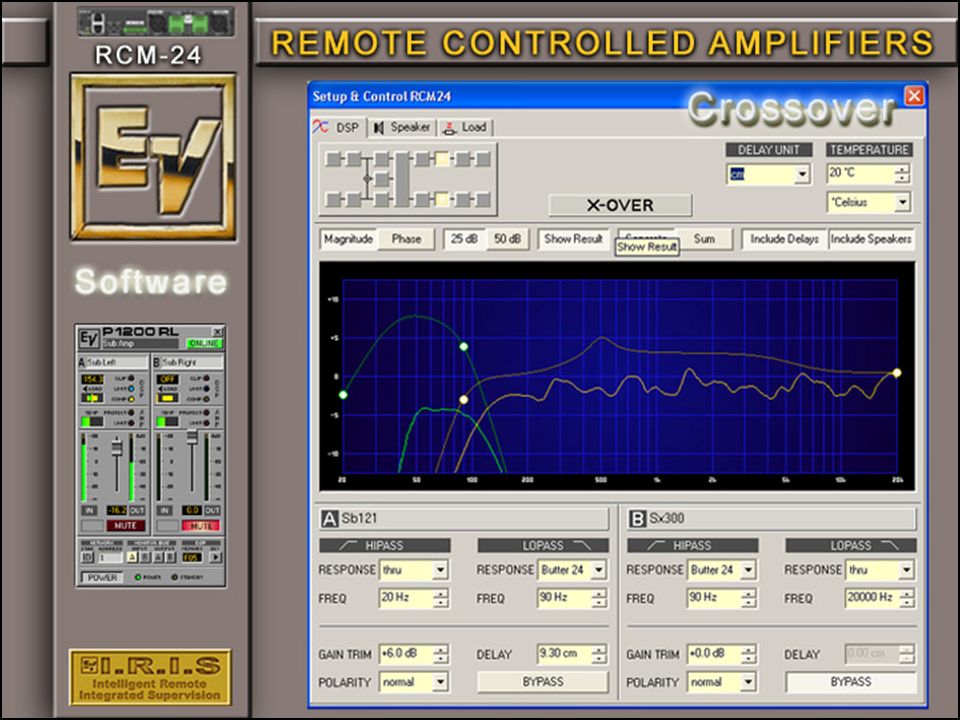This screenshot has height=720, width=960.
Task: Click the IN button on channel A
Action: (89, 510)
